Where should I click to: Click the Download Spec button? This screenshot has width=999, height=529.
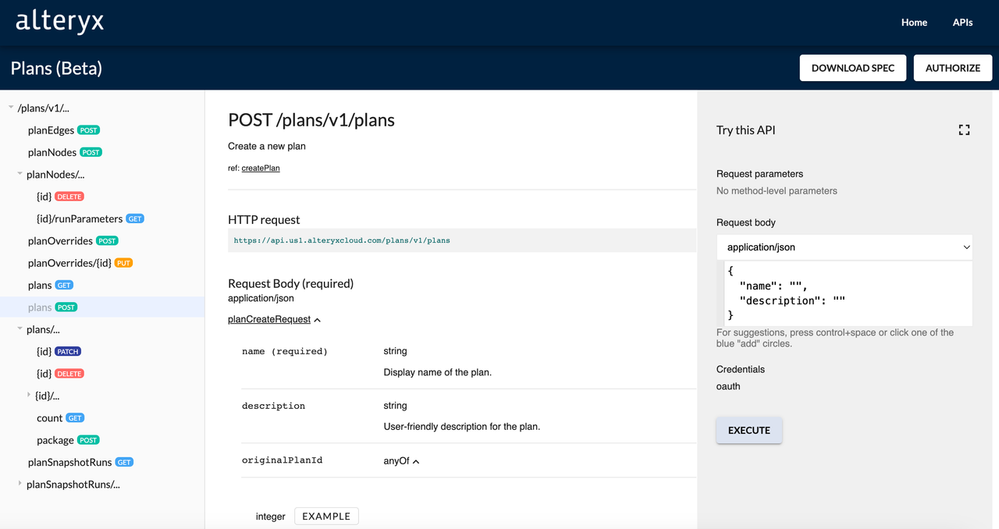(x=852, y=68)
